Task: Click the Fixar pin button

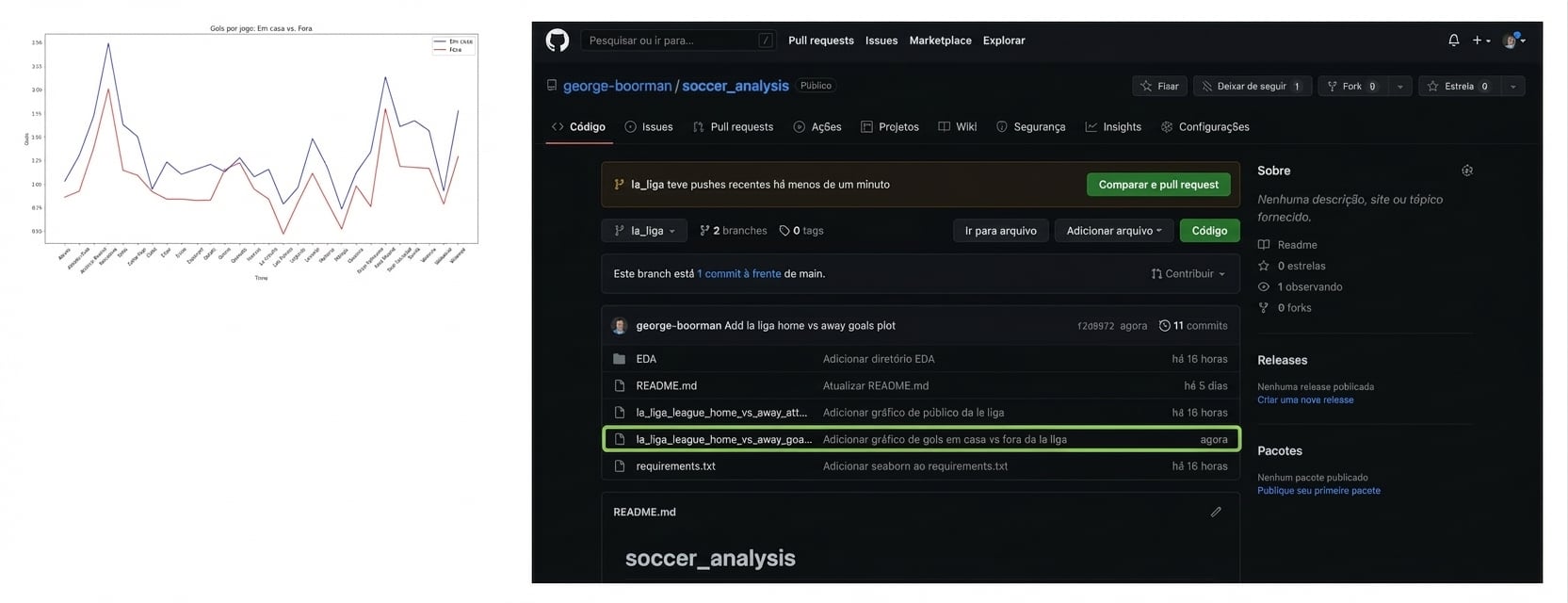Action: (x=1159, y=86)
